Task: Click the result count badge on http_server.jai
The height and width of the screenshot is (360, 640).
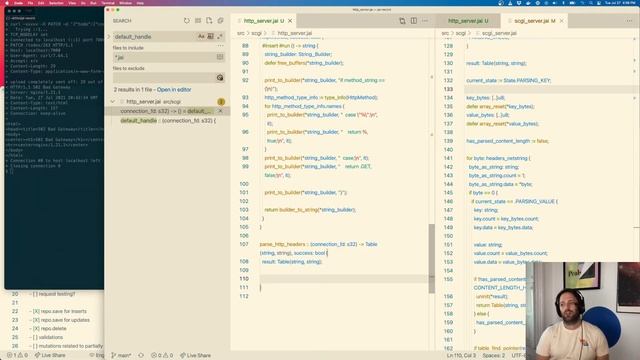Action: [x=221, y=102]
